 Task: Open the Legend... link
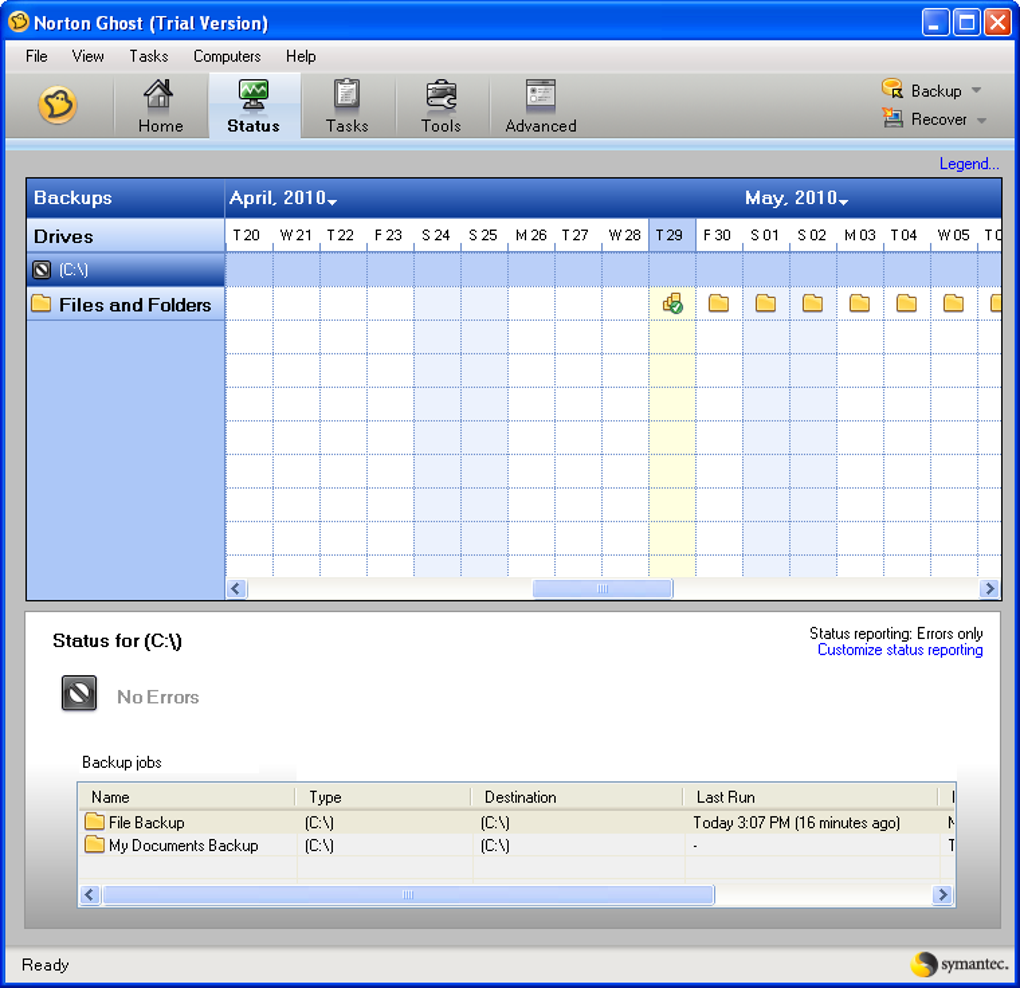point(969,164)
